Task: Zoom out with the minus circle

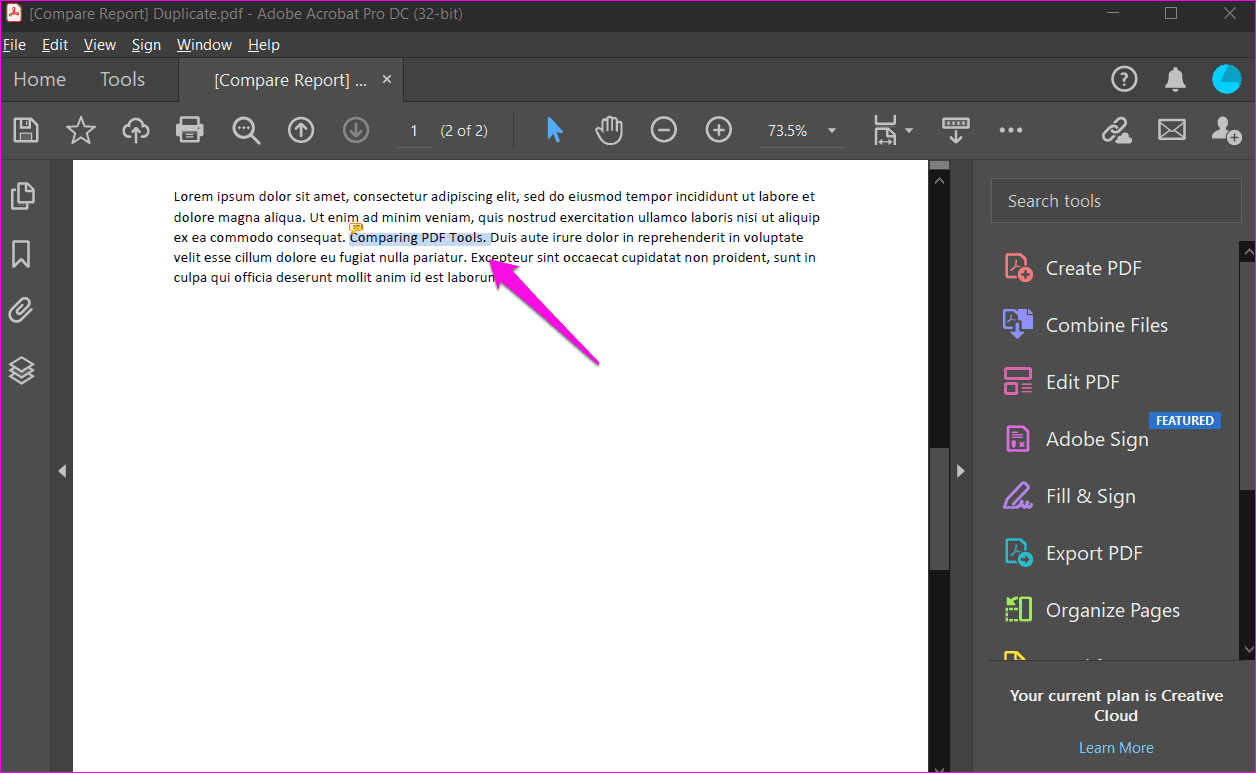Action: (664, 130)
